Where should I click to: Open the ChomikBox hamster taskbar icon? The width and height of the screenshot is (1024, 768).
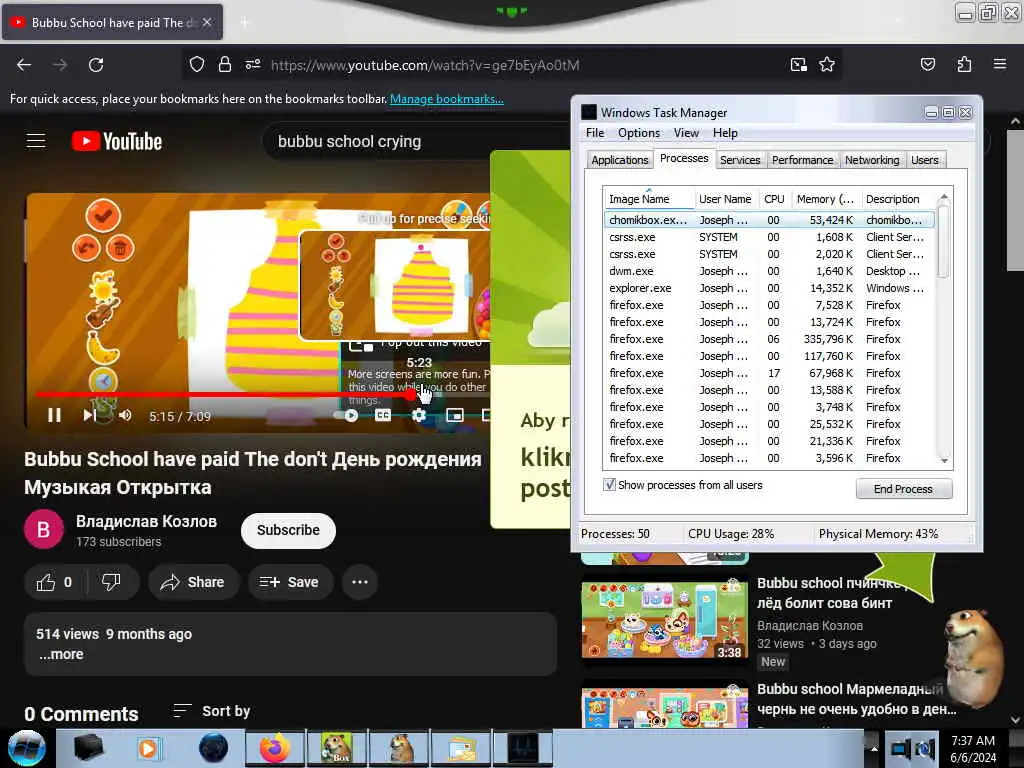tap(336, 748)
